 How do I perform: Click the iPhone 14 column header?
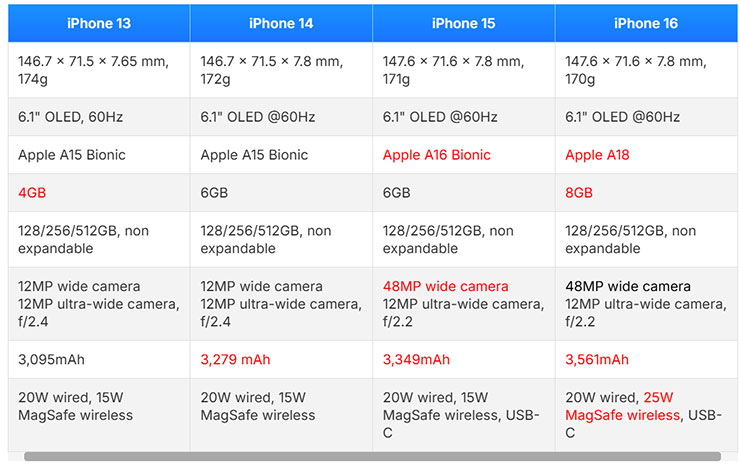tap(281, 23)
